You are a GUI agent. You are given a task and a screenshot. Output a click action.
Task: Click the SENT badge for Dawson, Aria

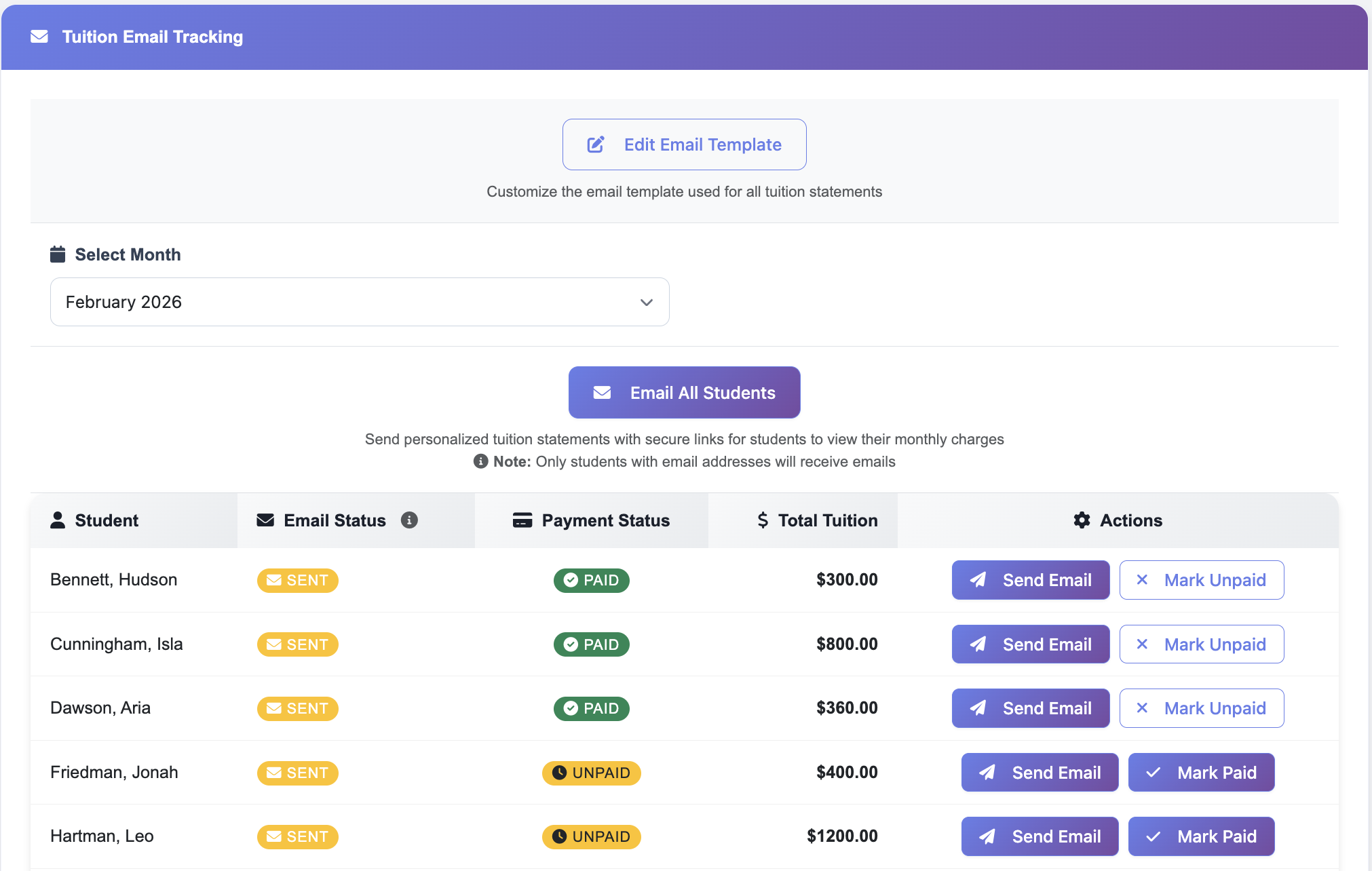click(297, 708)
